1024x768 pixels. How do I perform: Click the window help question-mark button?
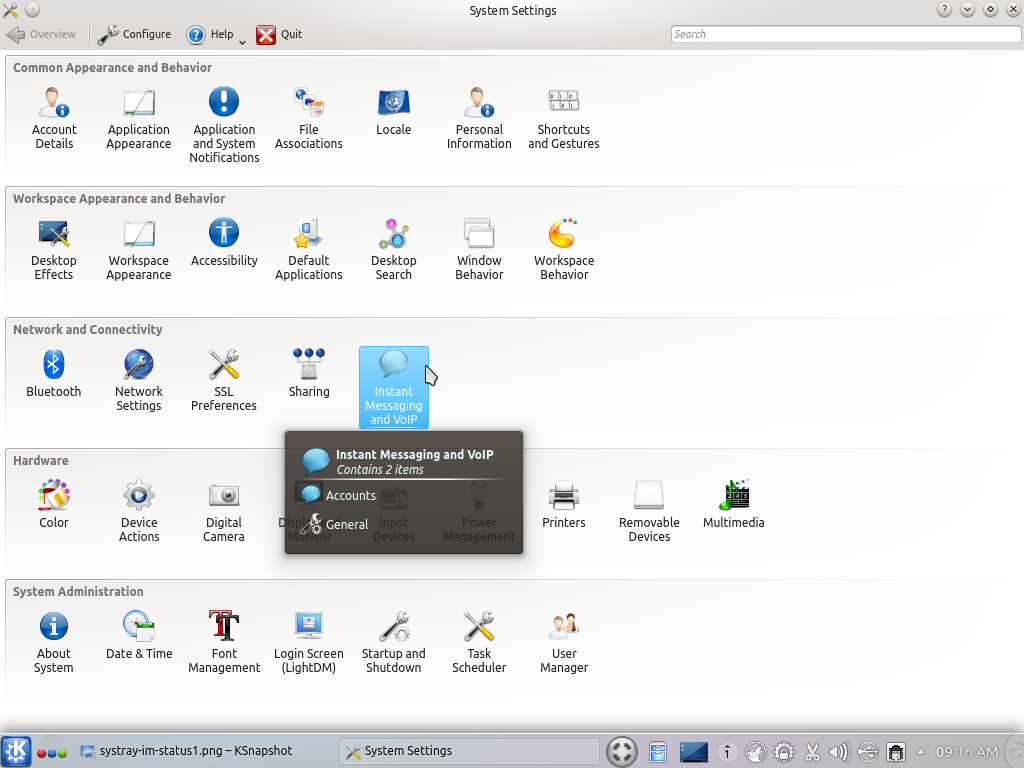tap(944, 10)
